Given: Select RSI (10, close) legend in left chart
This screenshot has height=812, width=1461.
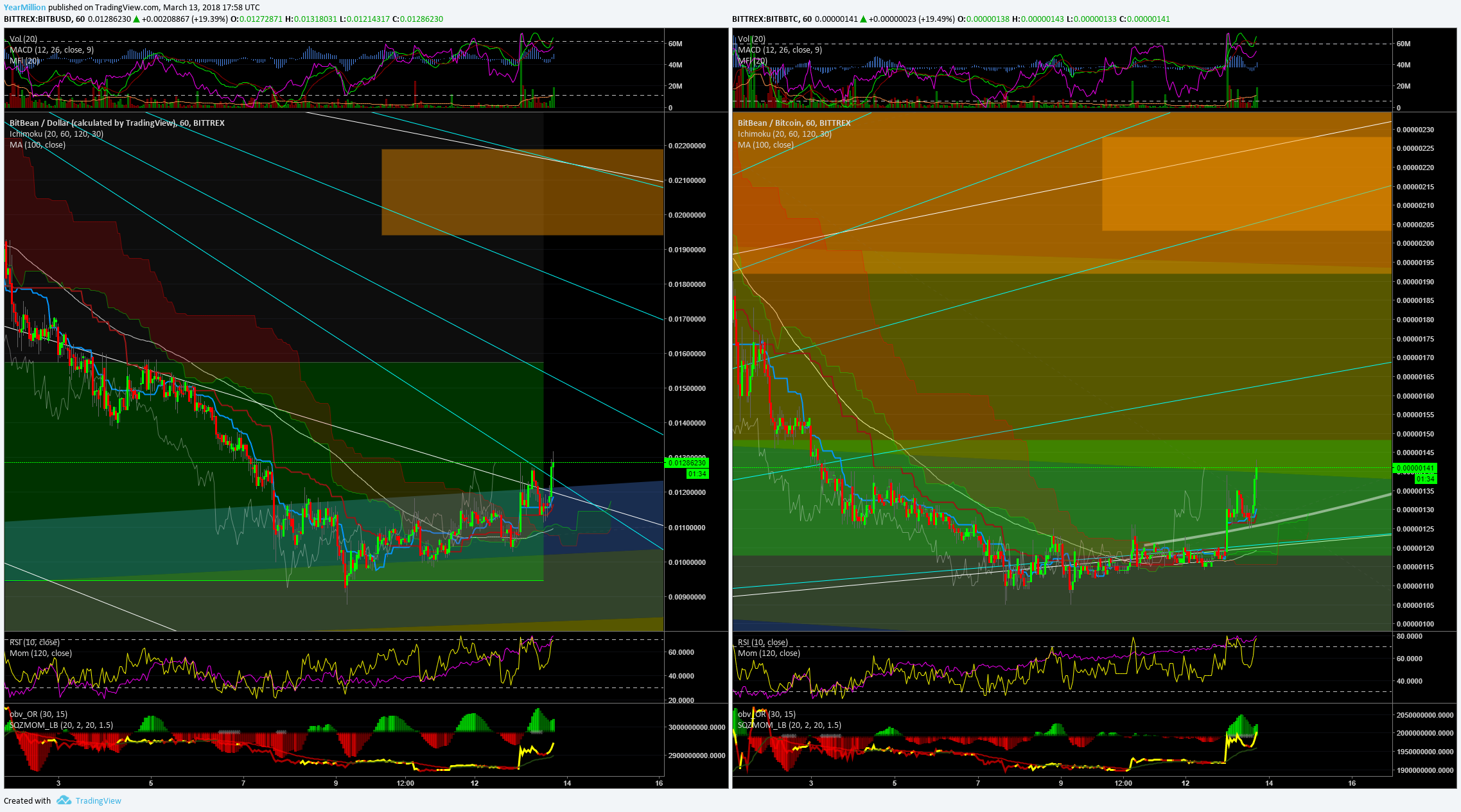Looking at the screenshot, I should pyautogui.click(x=34, y=643).
